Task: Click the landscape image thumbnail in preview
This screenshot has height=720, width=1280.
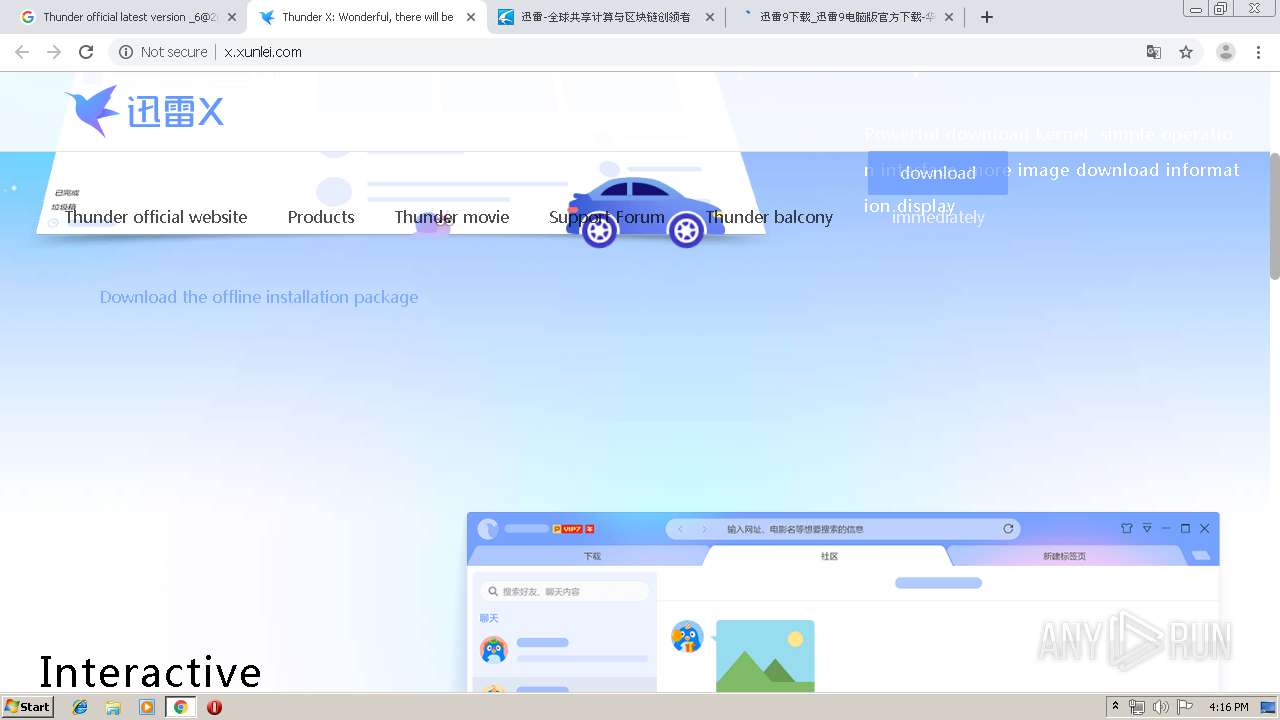Action: 765,656
